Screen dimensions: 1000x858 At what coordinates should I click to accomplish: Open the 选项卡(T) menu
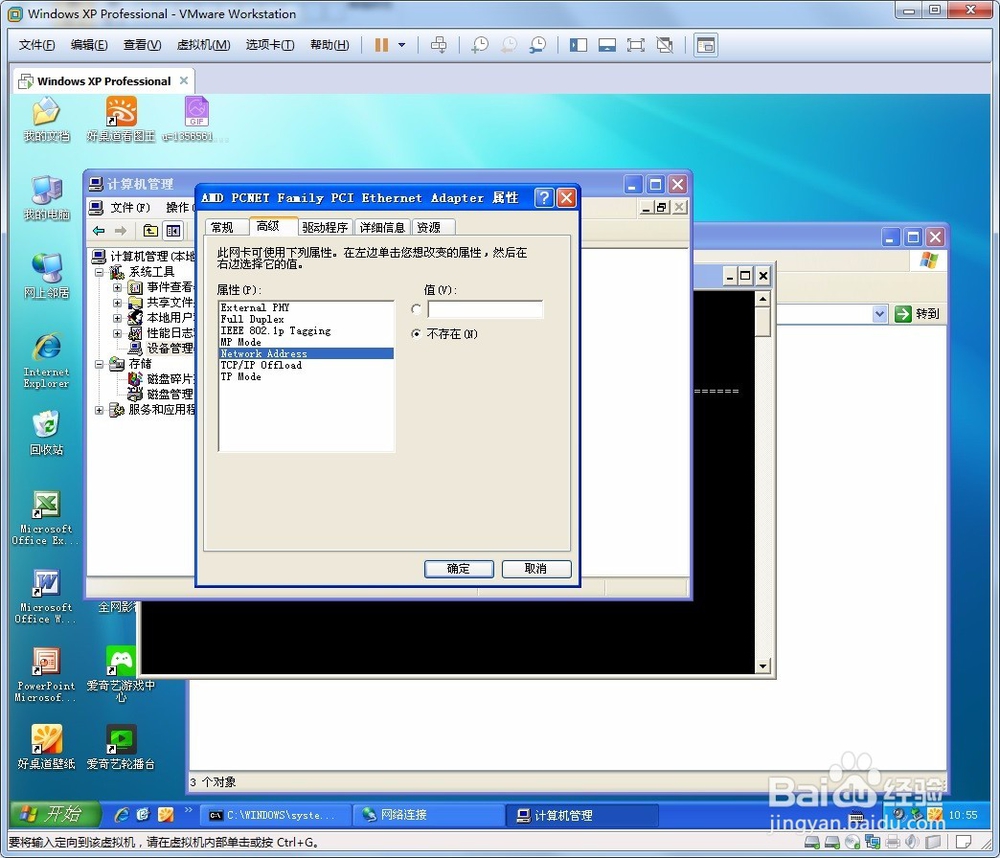point(270,45)
